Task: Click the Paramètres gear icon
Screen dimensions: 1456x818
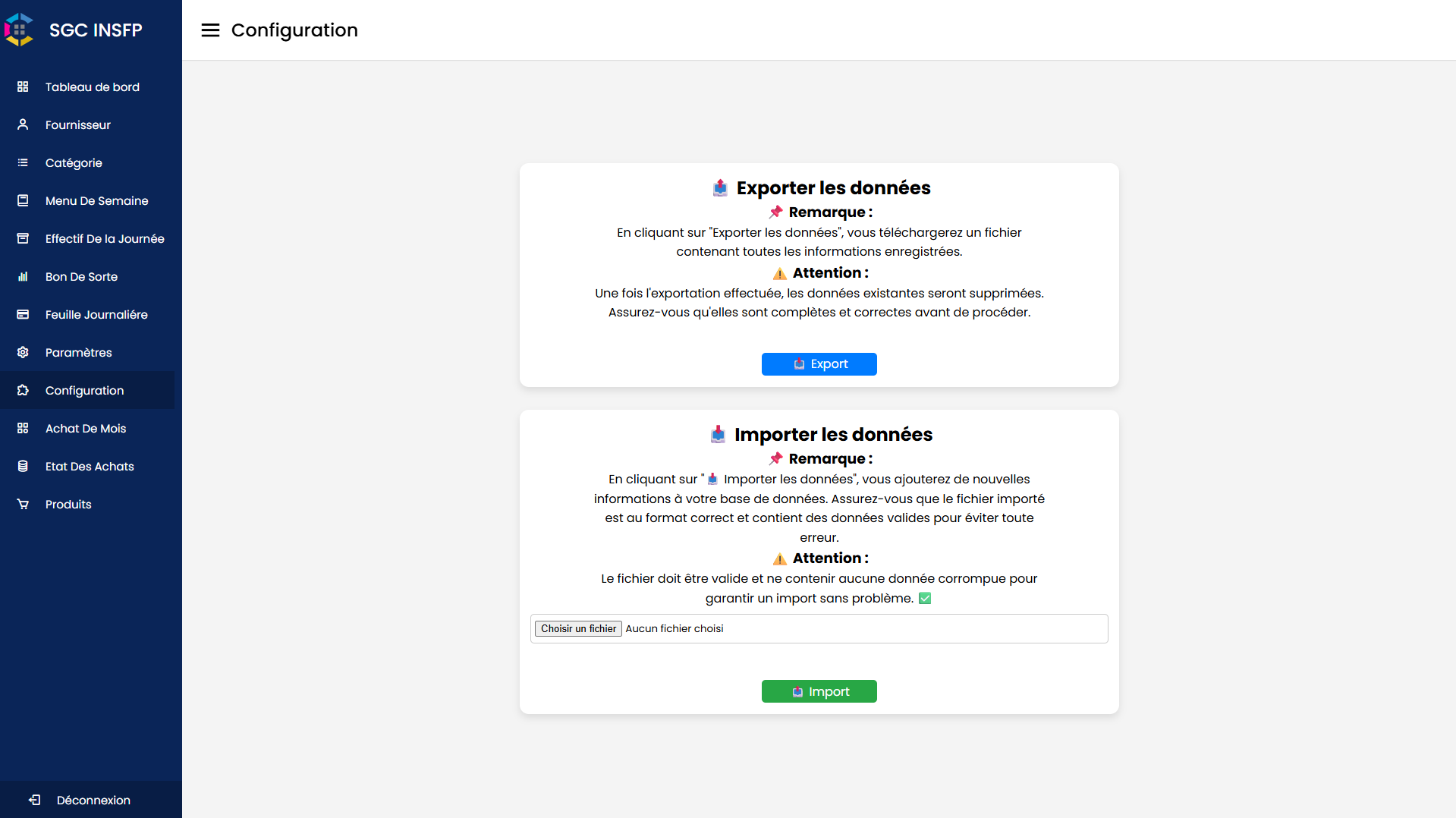Action: coord(23,352)
